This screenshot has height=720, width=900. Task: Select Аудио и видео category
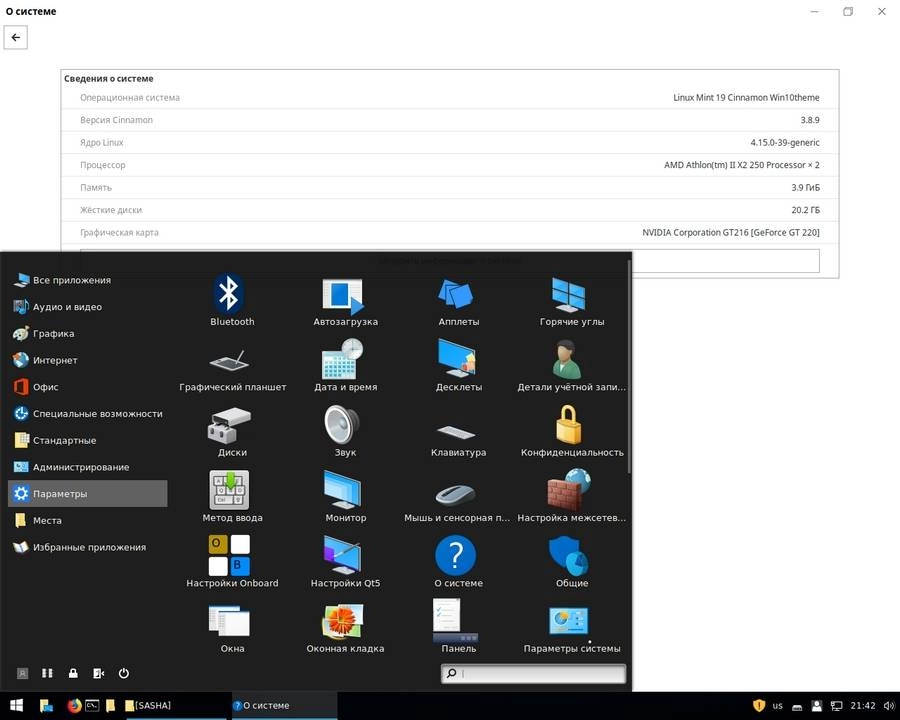88,307
